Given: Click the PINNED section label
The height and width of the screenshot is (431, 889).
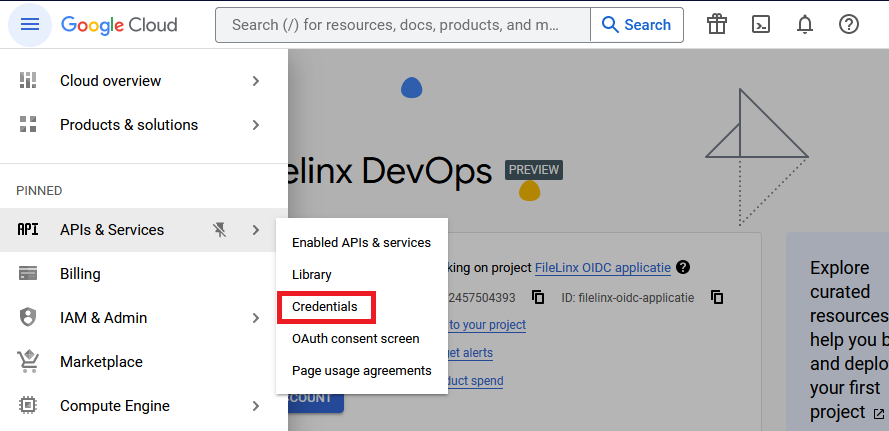Looking at the screenshot, I should point(39,191).
